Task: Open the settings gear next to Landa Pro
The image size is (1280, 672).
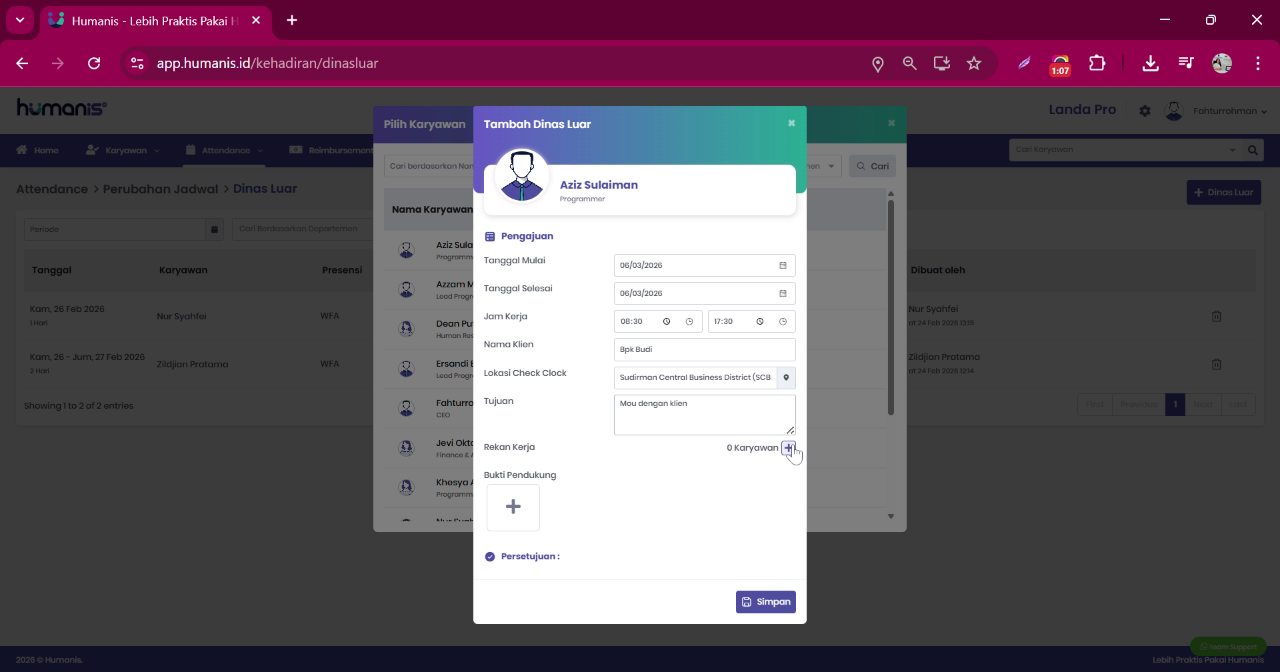Action: point(1145,111)
